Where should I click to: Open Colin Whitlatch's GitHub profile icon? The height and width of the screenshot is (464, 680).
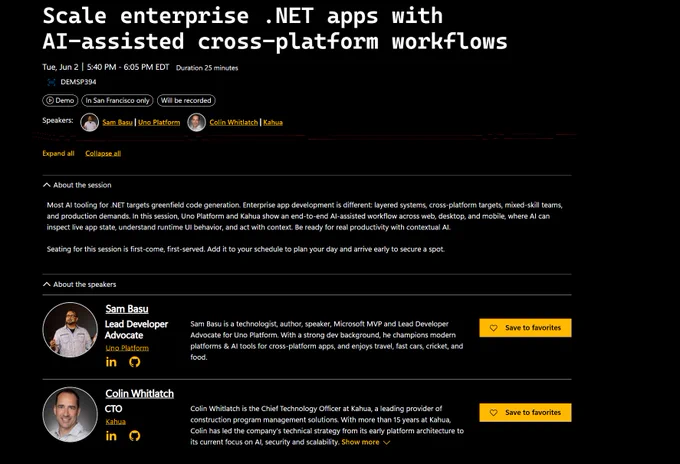pyautogui.click(x=134, y=436)
